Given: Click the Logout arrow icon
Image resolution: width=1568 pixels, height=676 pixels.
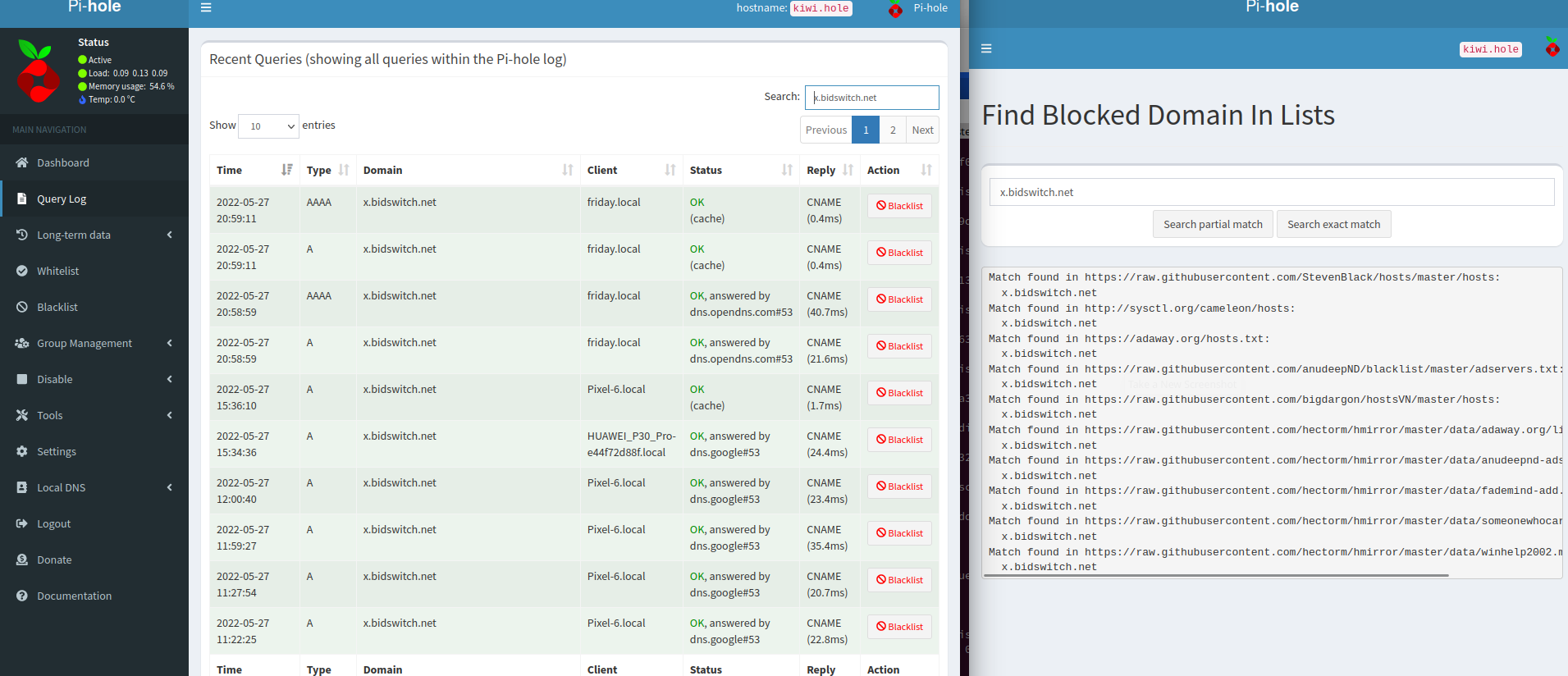Looking at the screenshot, I should pos(22,523).
